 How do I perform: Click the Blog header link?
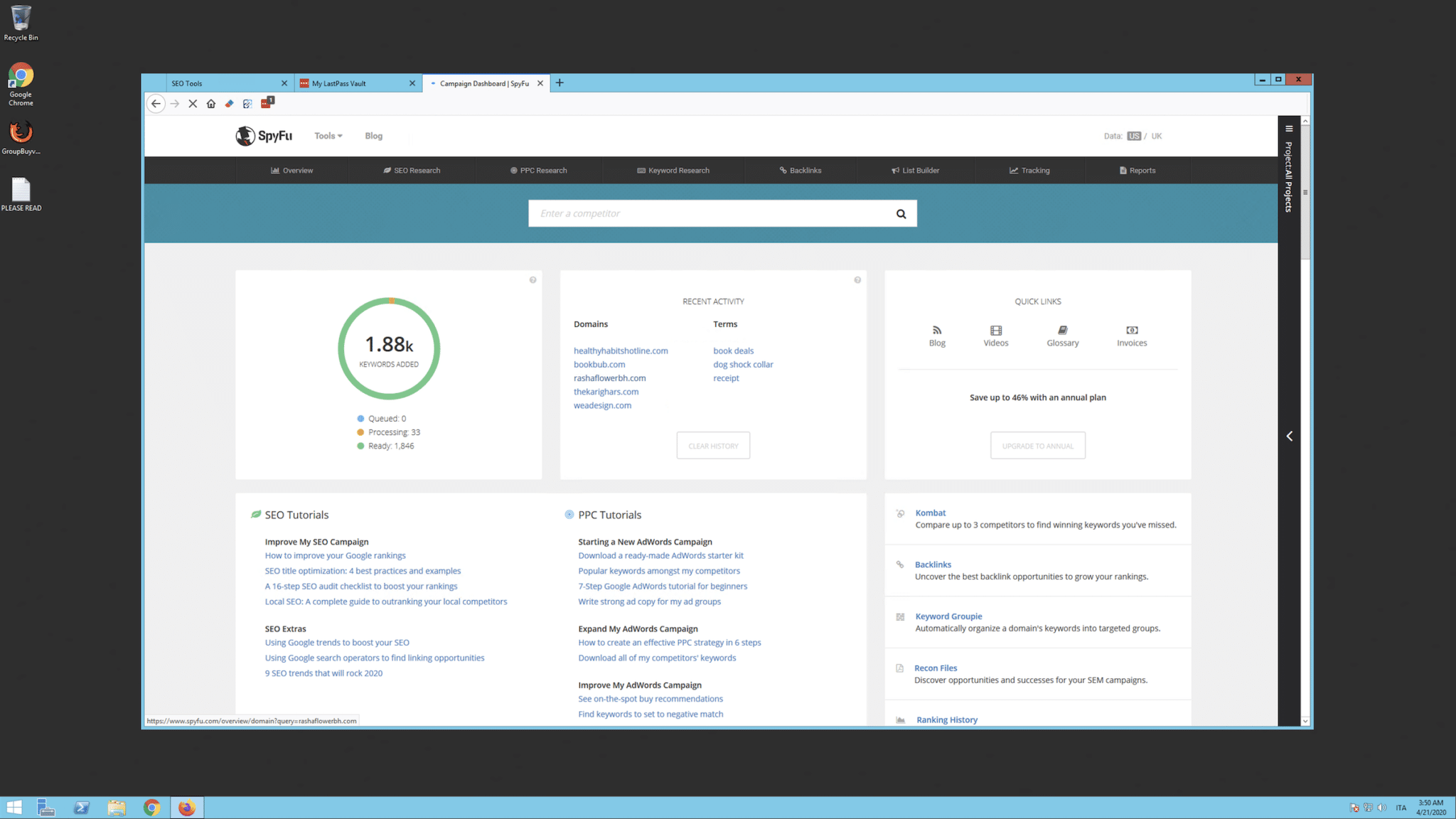pyautogui.click(x=373, y=136)
